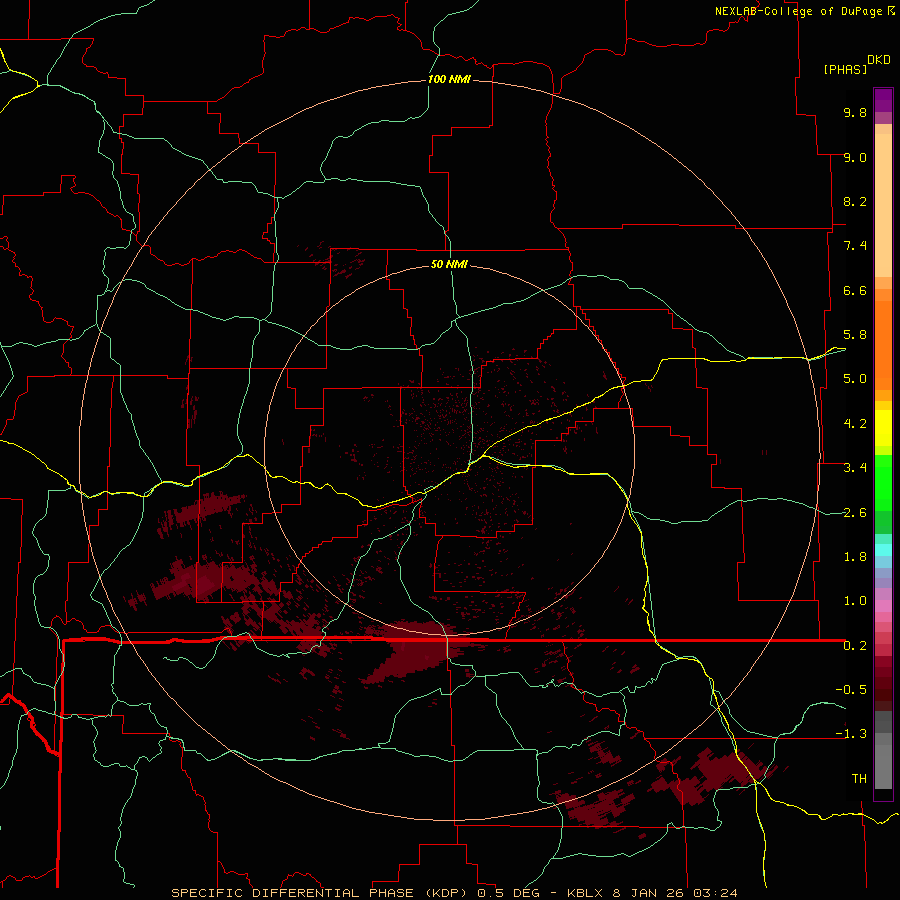Click the 0.2 color scale value

[x=855, y=646]
